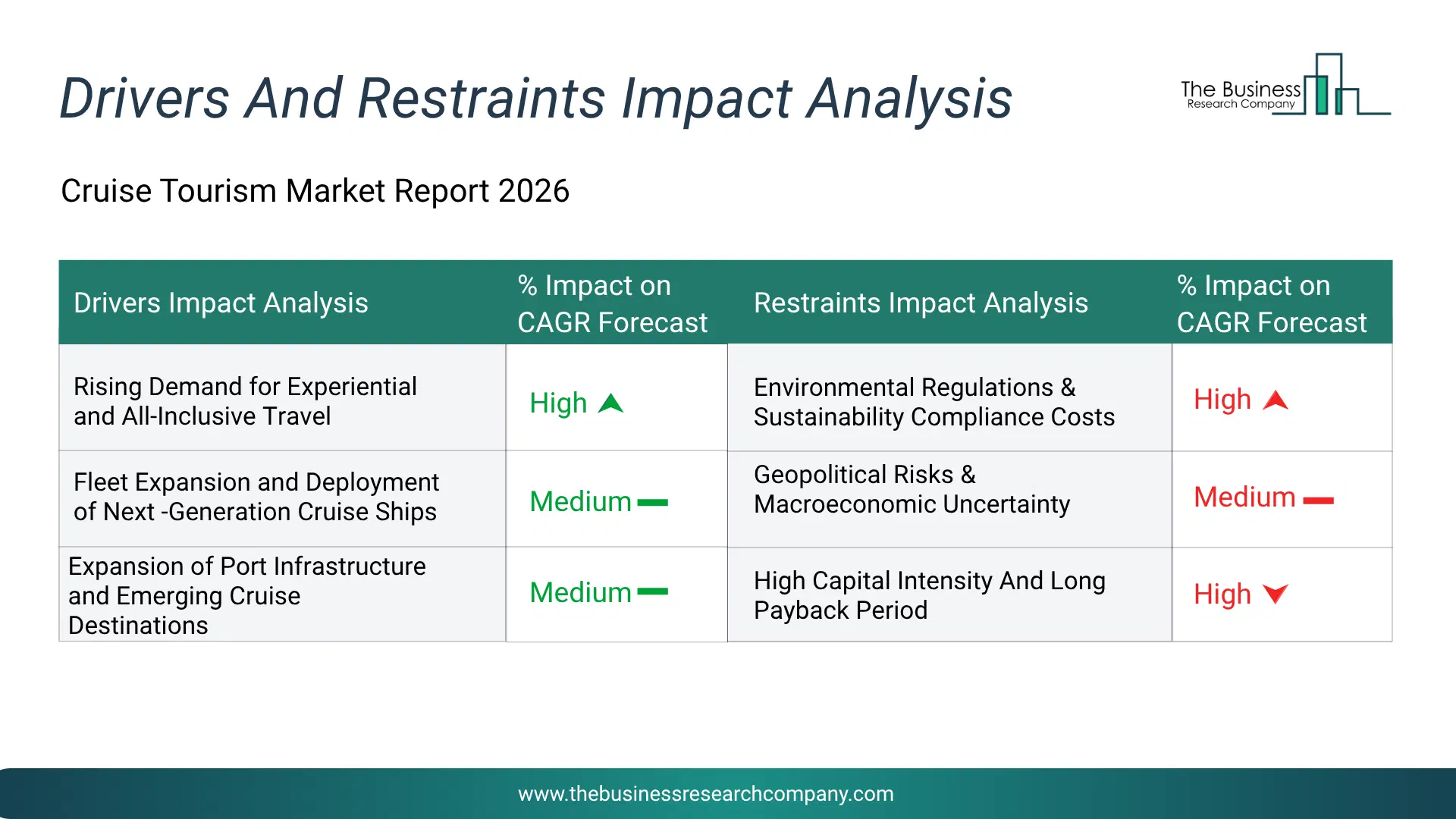Click the restraints % Impact on CAGR Forecast header
This screenshot has width=1456, height=819.
pyautogui.click(x=1272, y=304)
